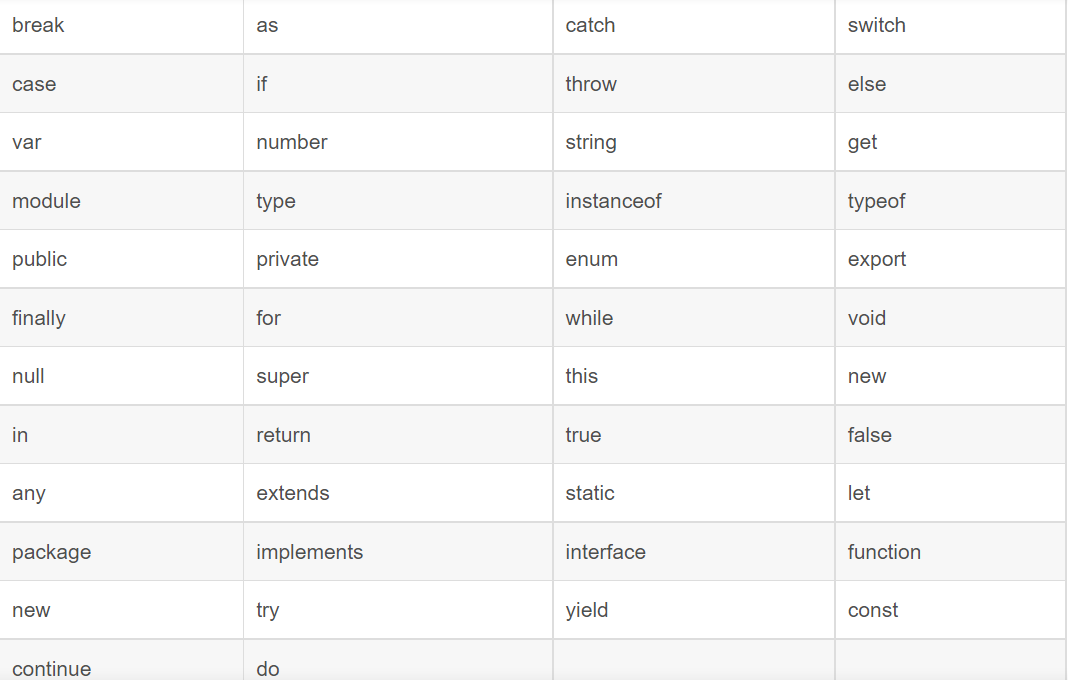Select the 'extends' keyword cell
1068x682 pixels.
(292, 494)
